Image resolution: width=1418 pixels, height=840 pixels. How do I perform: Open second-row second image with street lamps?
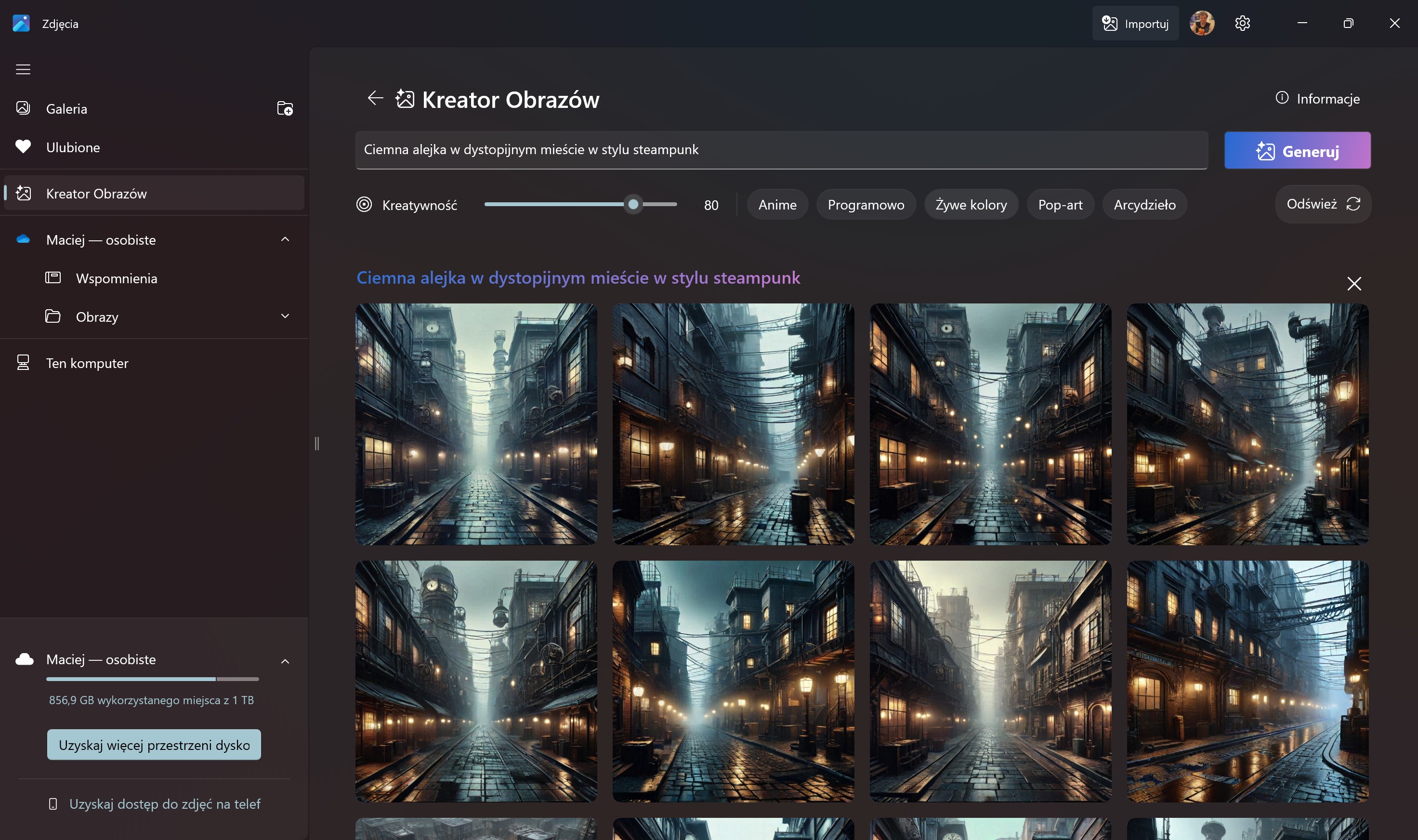pos(733,681)
